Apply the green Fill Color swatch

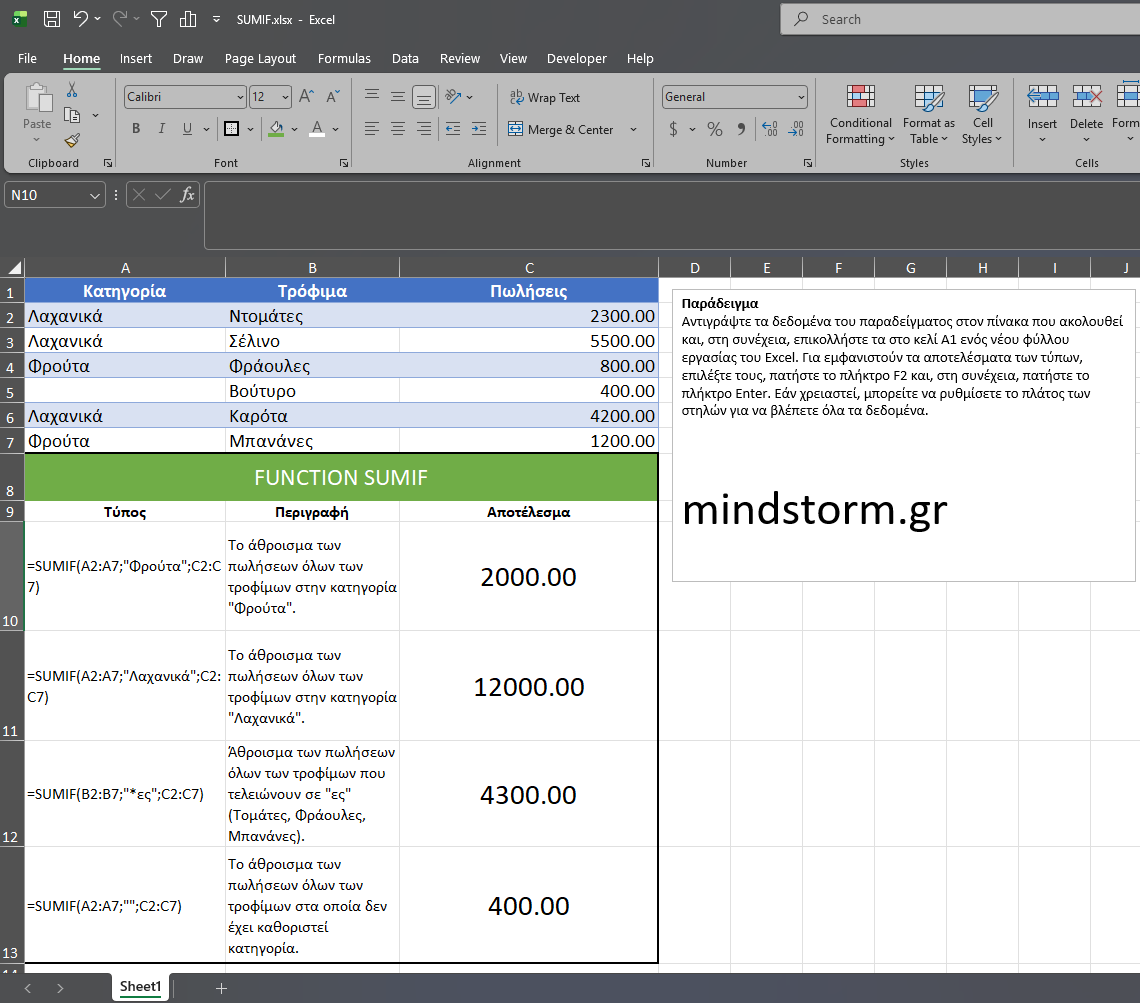click(x=276, y=129)
